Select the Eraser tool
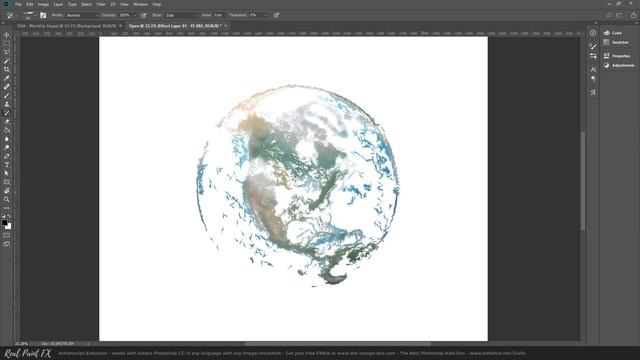 7,122
